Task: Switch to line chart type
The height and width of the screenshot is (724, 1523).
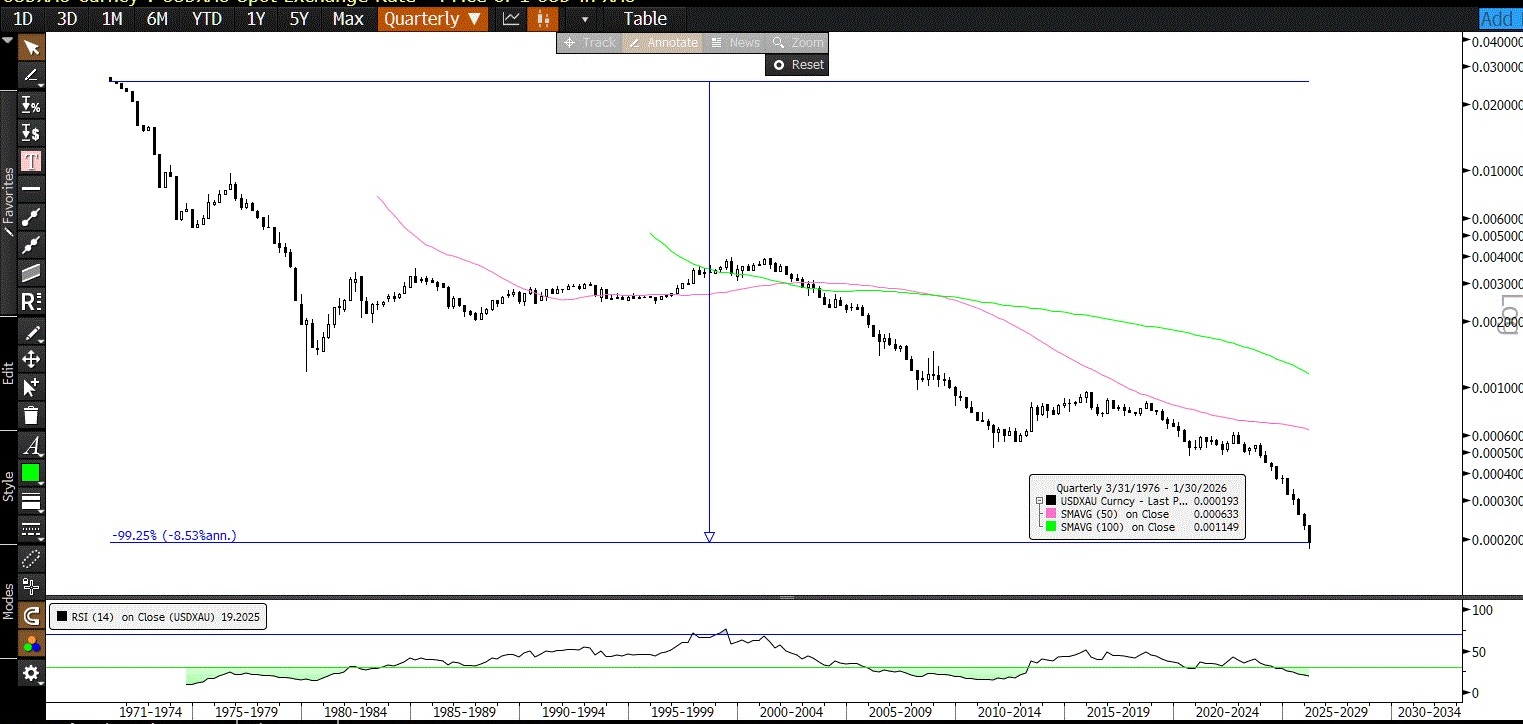Action: [511, 19]
